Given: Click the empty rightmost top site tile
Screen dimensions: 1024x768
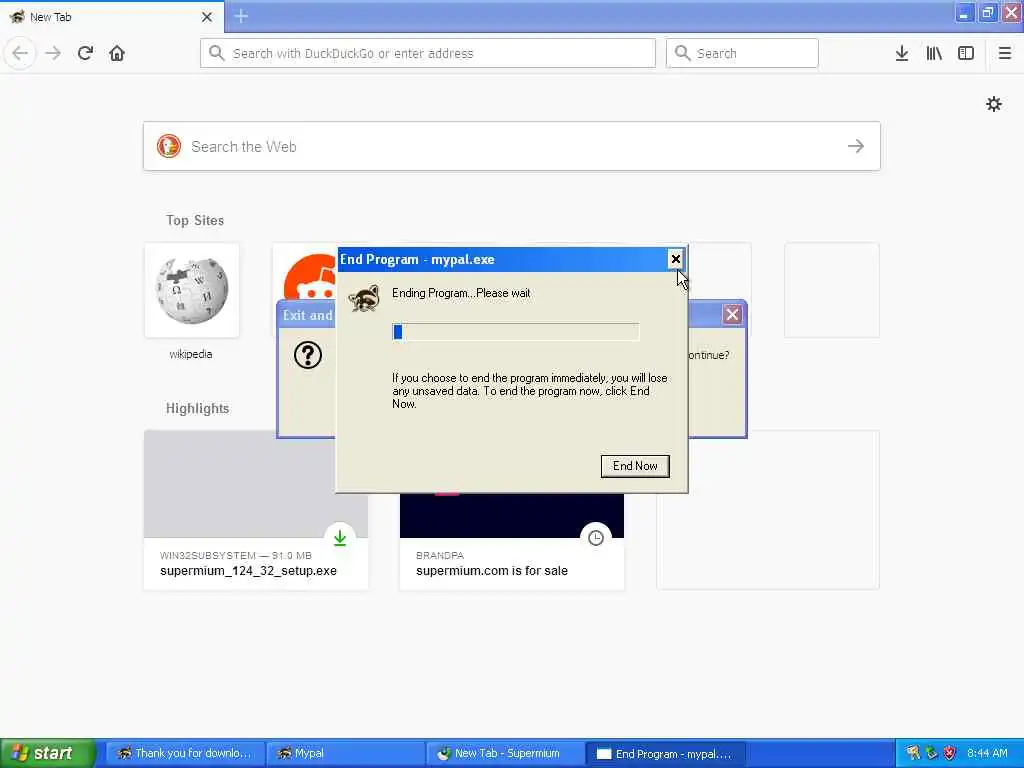Looking at the screenshot, I should click(x=832, y=291).
